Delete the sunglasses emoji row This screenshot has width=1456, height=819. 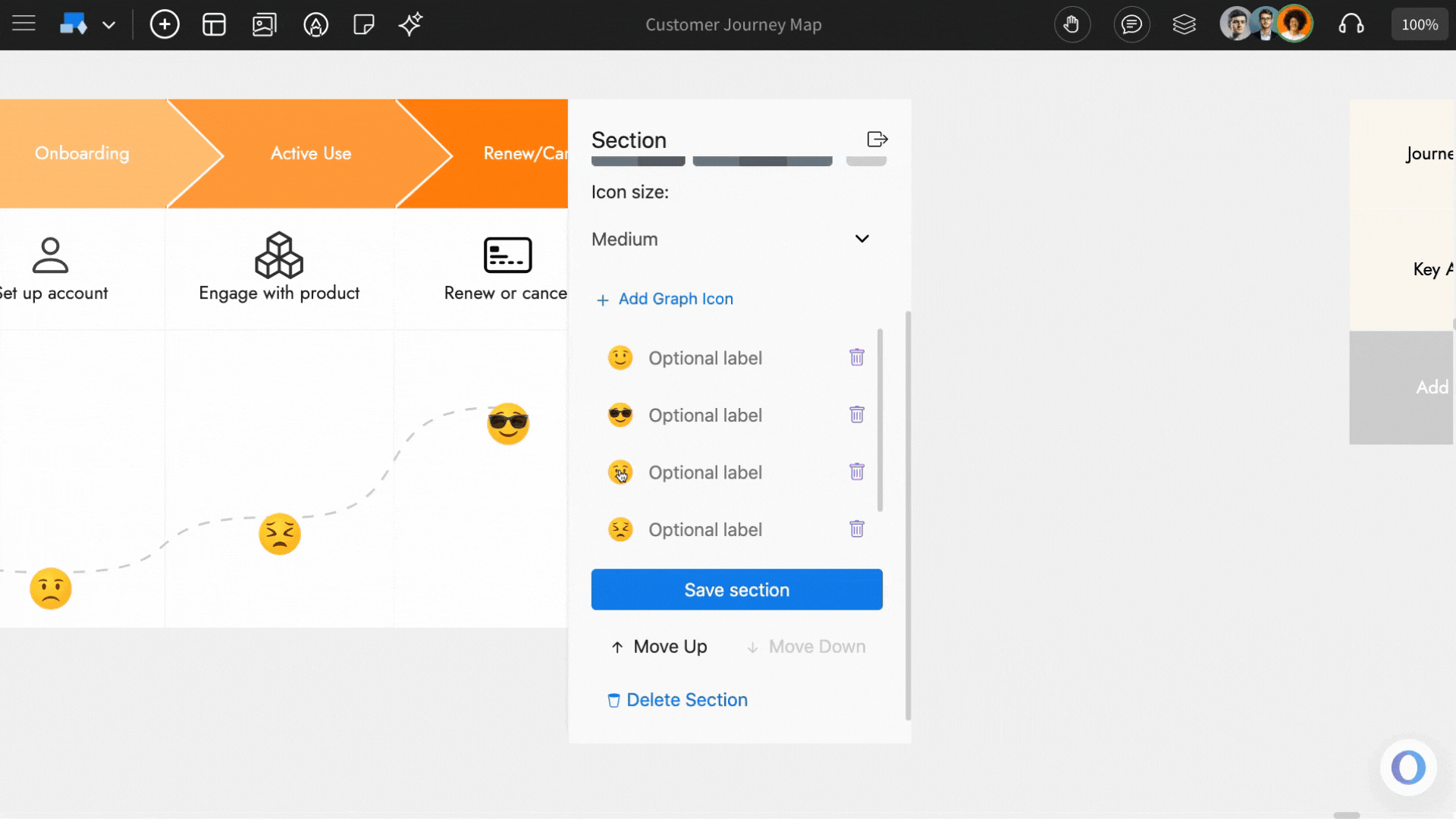coord(857,415)
